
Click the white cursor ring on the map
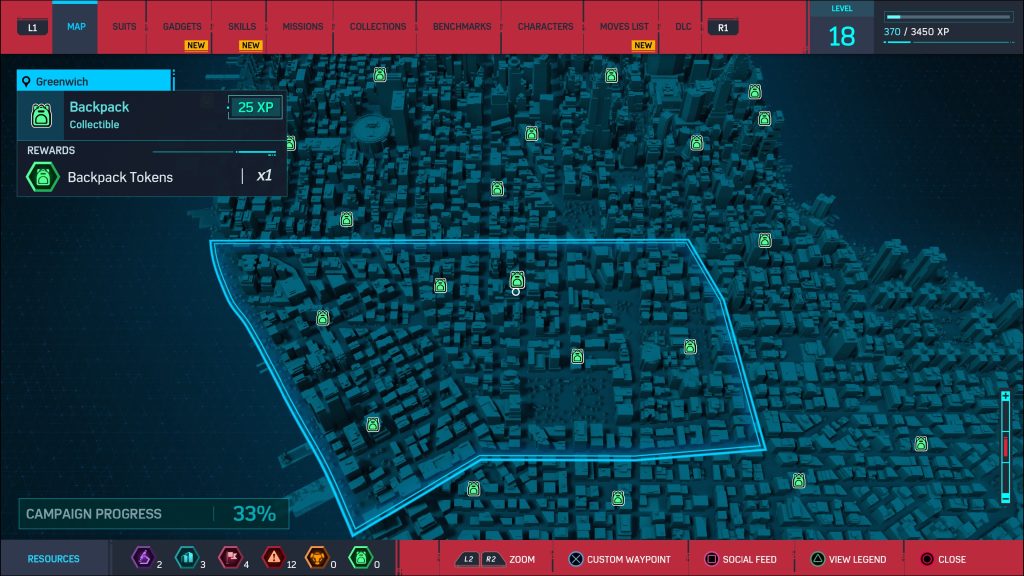point(516,292)
